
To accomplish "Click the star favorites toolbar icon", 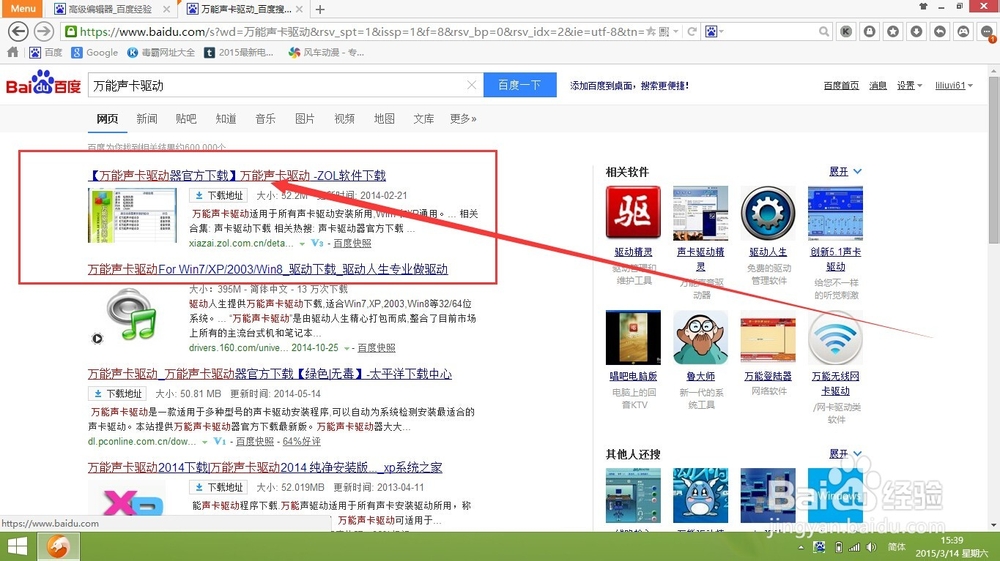I will pos(893,31).
